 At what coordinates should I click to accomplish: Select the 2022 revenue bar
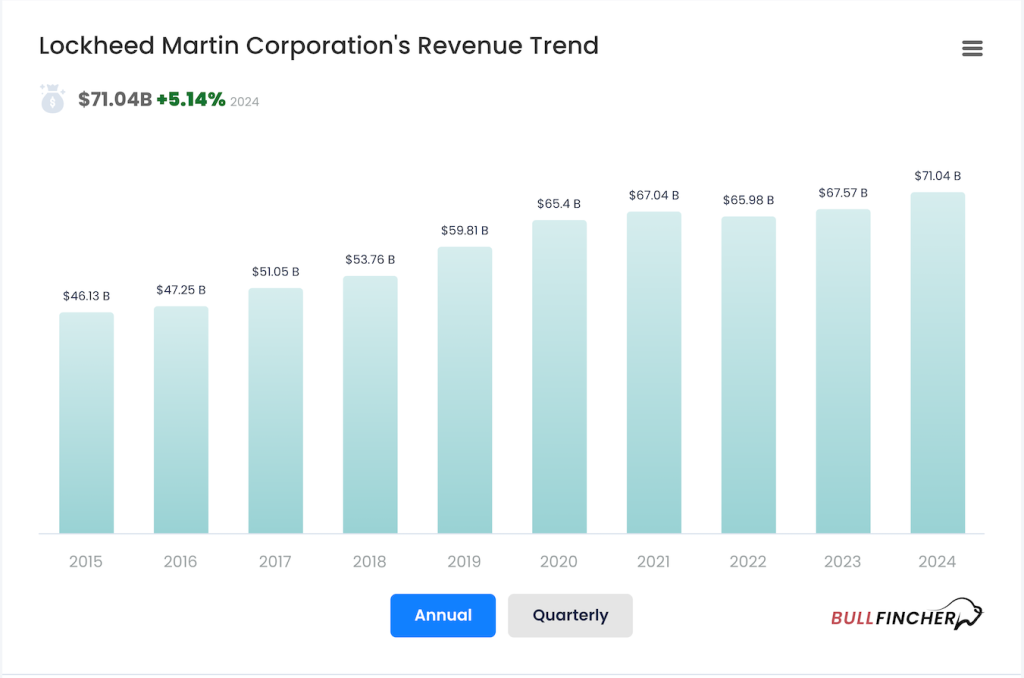[x=748, y=375]
